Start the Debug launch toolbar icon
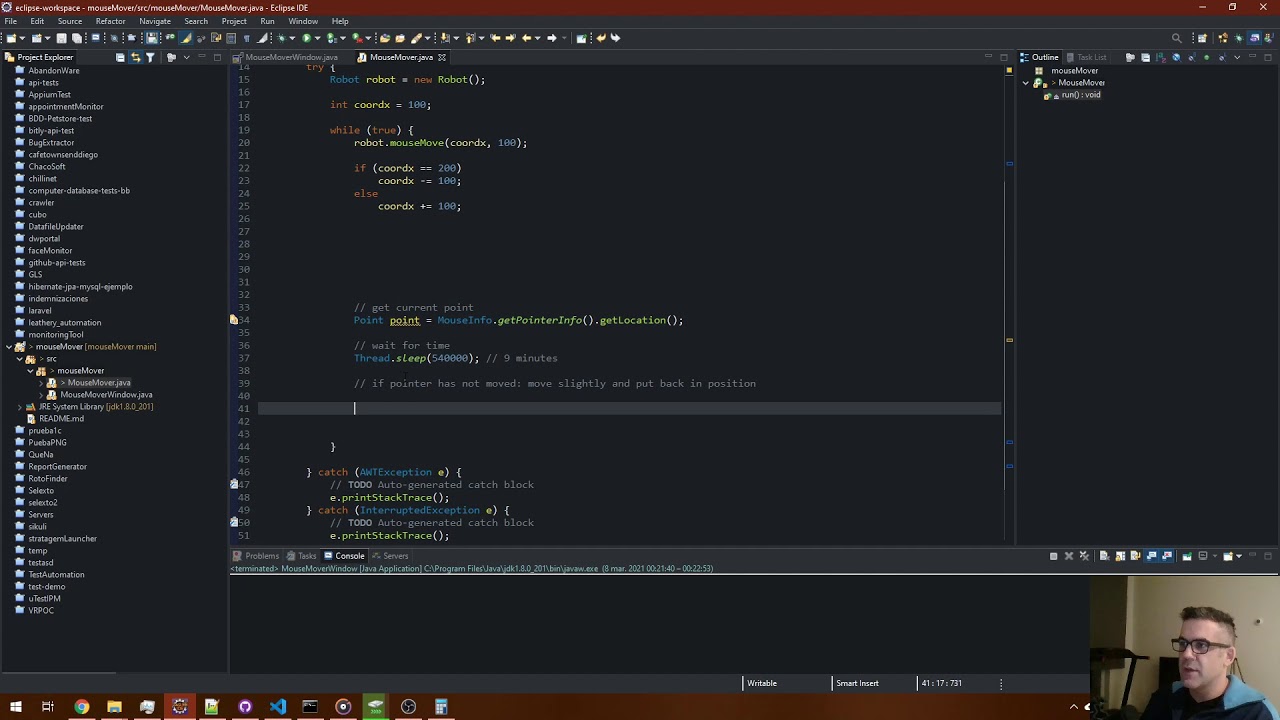The image size is (1280, 720). tap(281, 38)
